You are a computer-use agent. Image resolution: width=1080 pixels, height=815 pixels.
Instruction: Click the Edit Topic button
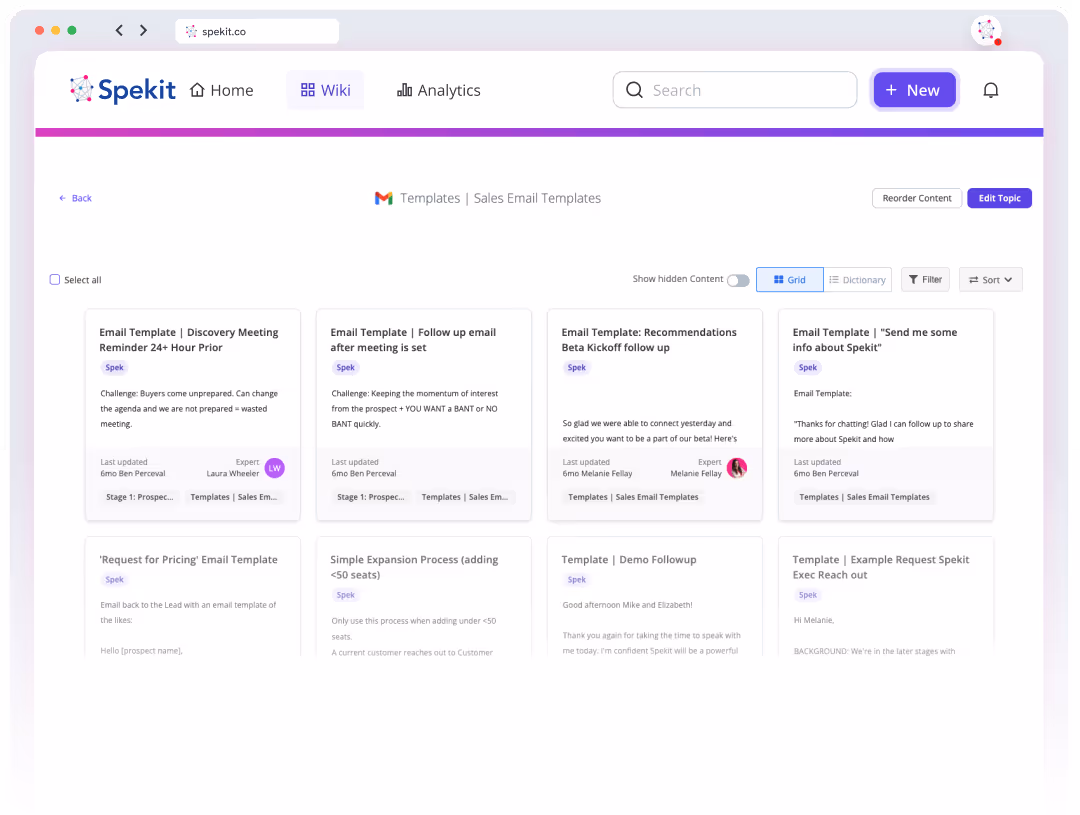(999, 198)
